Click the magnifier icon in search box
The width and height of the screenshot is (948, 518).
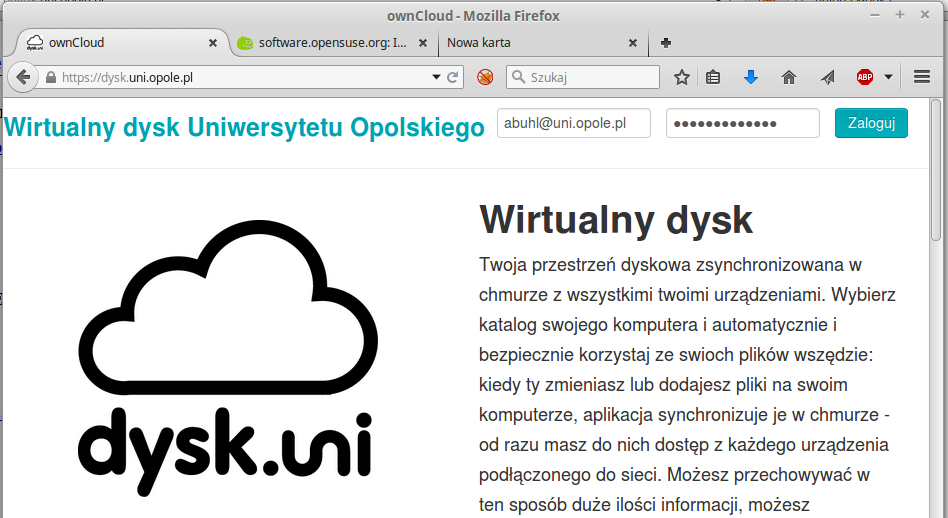pyautogui.click(x=518, y=77)
